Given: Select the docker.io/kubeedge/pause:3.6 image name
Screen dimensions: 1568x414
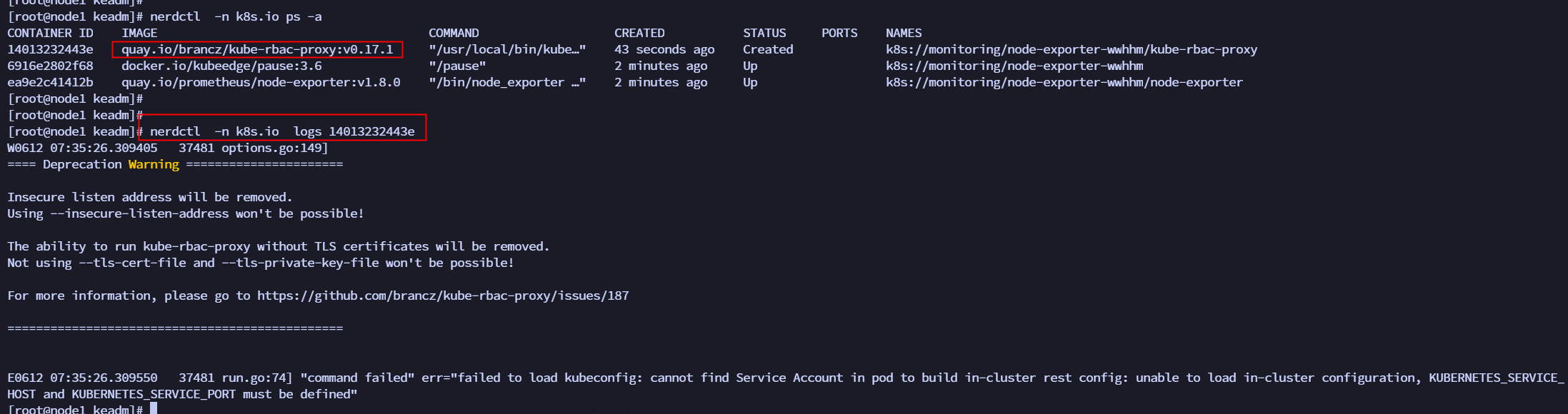Looking at the screenshot, I should [x=221, y=66].
